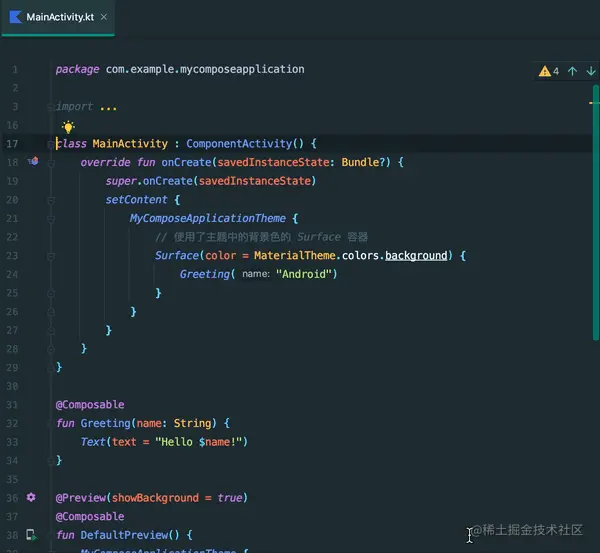Collapse the MainActivity class fold on line 17
The image size is (600, 553).
tap(51, 144)
